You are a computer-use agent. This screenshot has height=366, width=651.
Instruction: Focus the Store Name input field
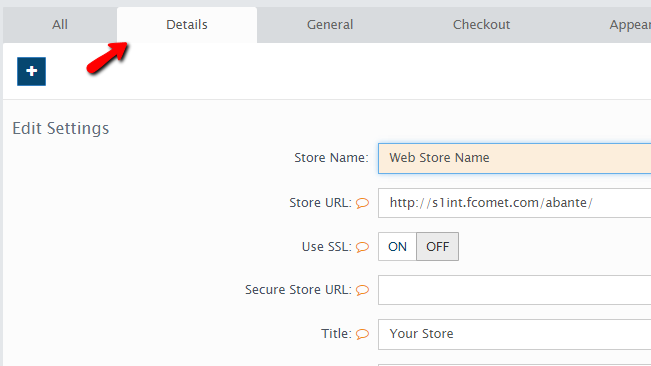(x=514, y=158)
